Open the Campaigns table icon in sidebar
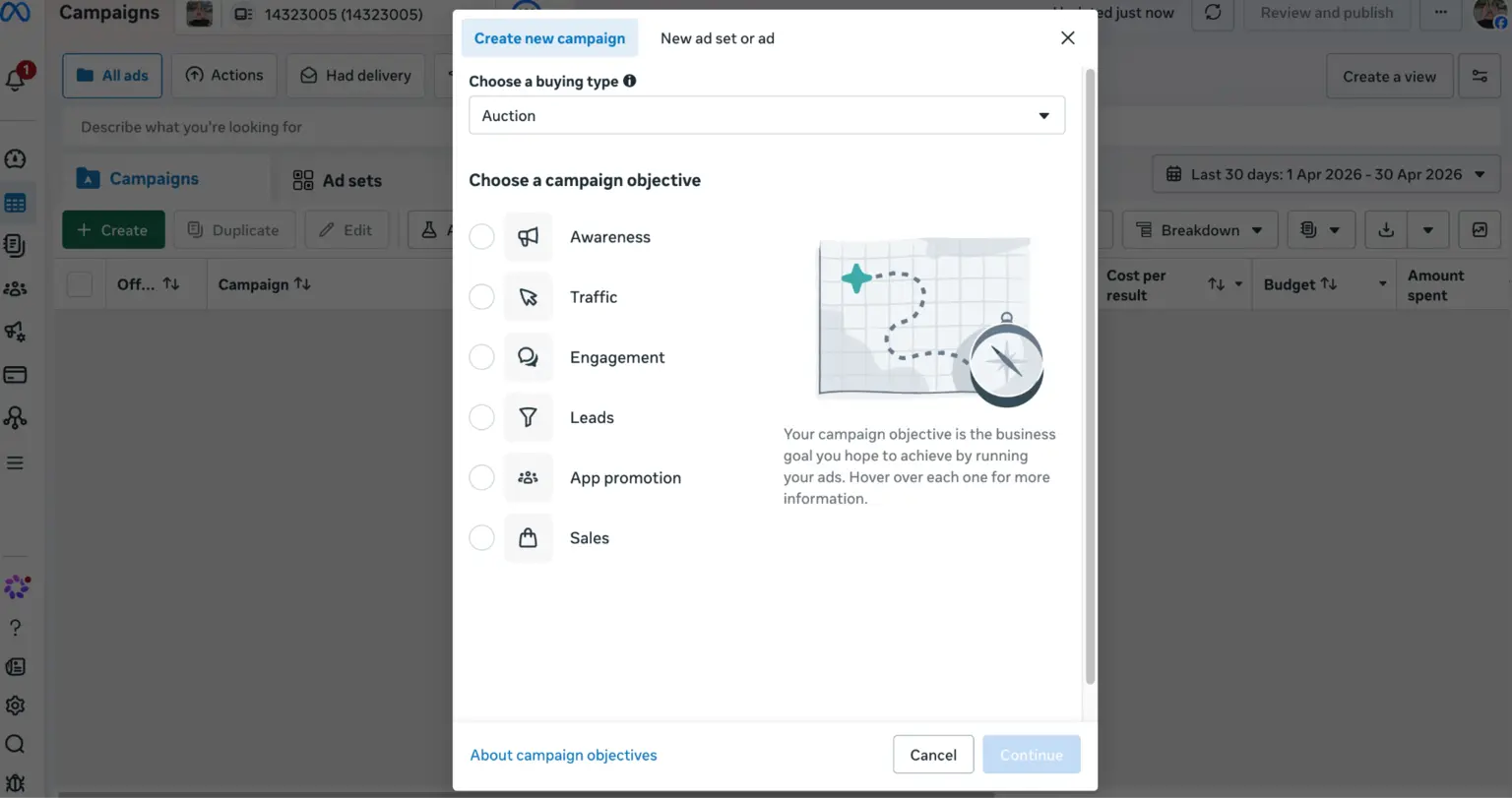Image resolution: width=1512 pixels, height=798 pixels. tap(15, 204)
